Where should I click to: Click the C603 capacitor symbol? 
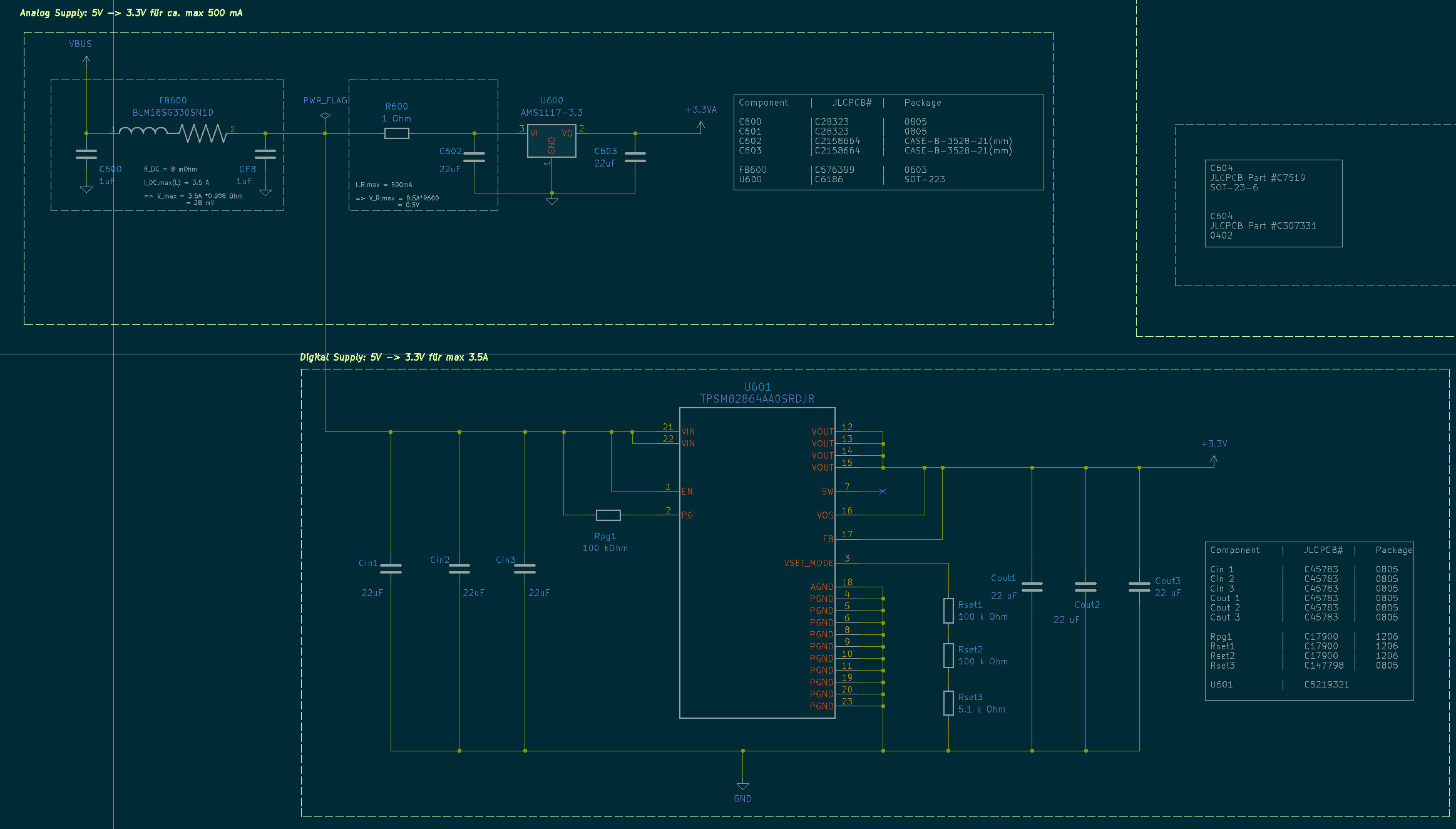635,157
